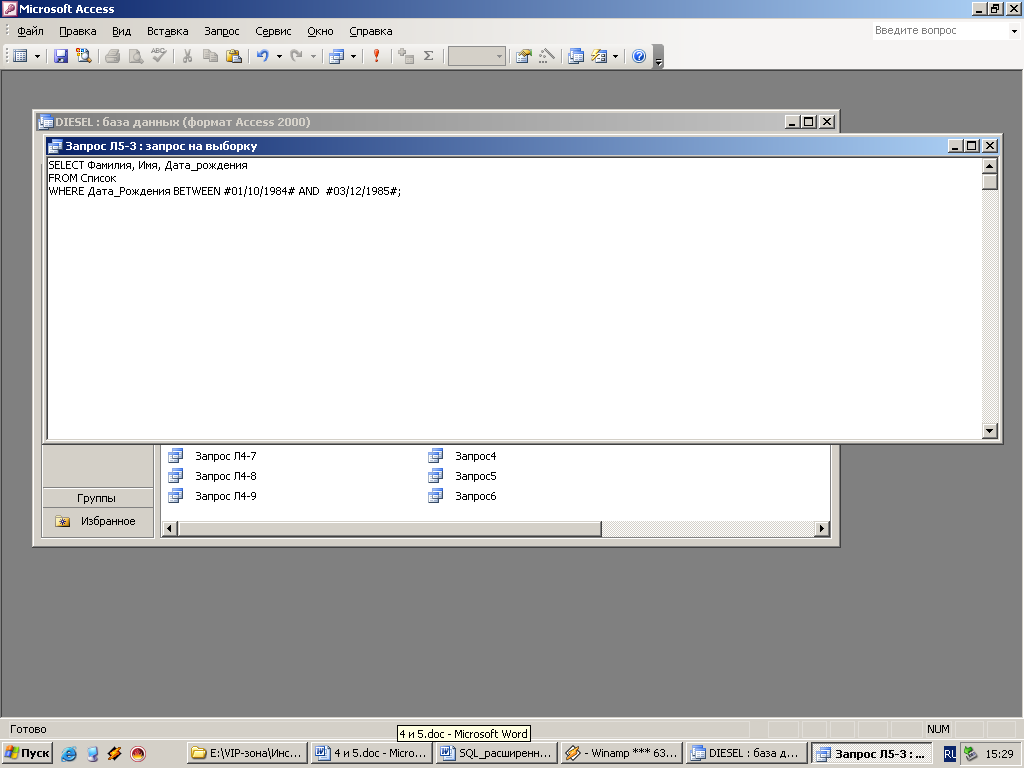Click the Database Window toolbar icon
1024x768 pixels.
click(575, 56)
